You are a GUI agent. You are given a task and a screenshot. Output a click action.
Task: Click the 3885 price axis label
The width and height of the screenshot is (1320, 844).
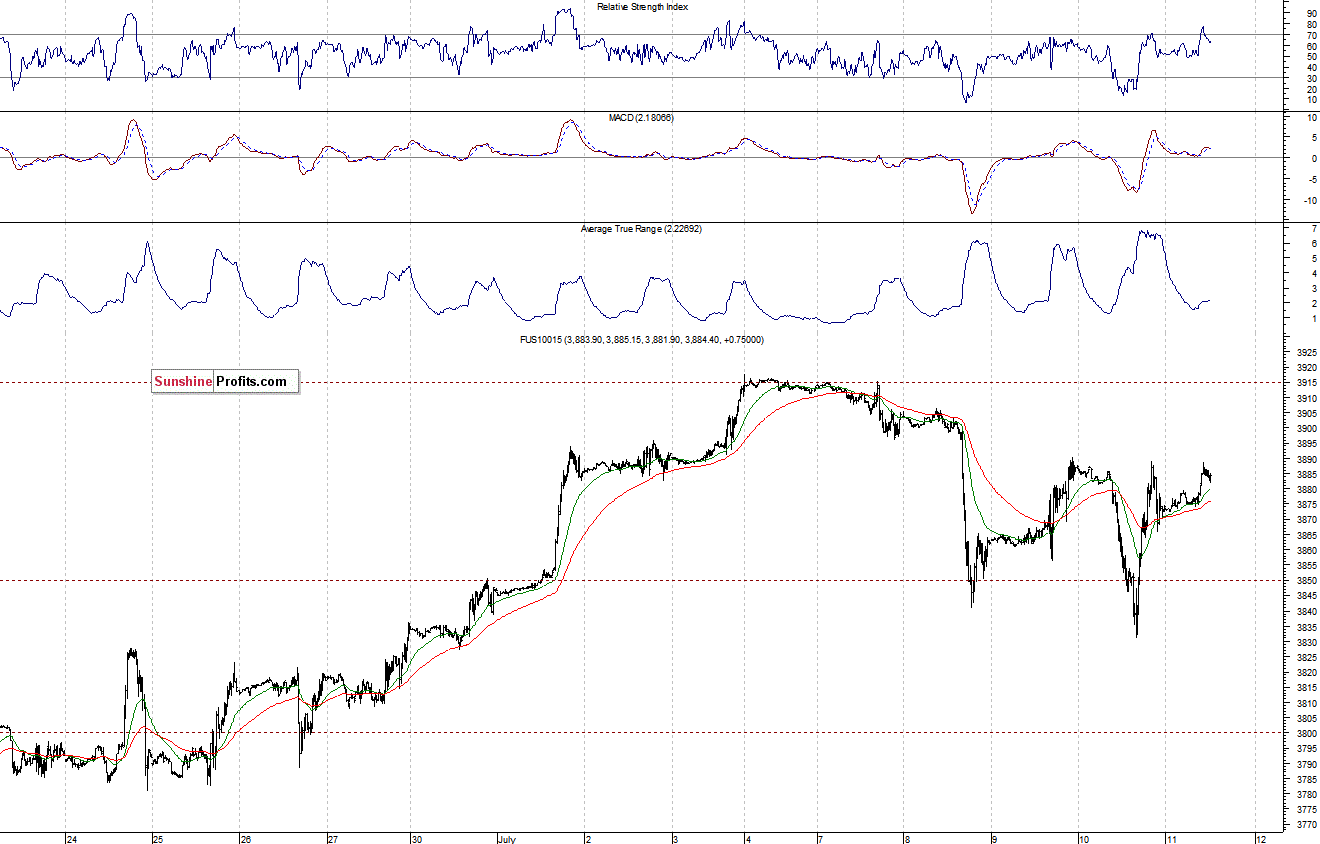(1306, 474)
